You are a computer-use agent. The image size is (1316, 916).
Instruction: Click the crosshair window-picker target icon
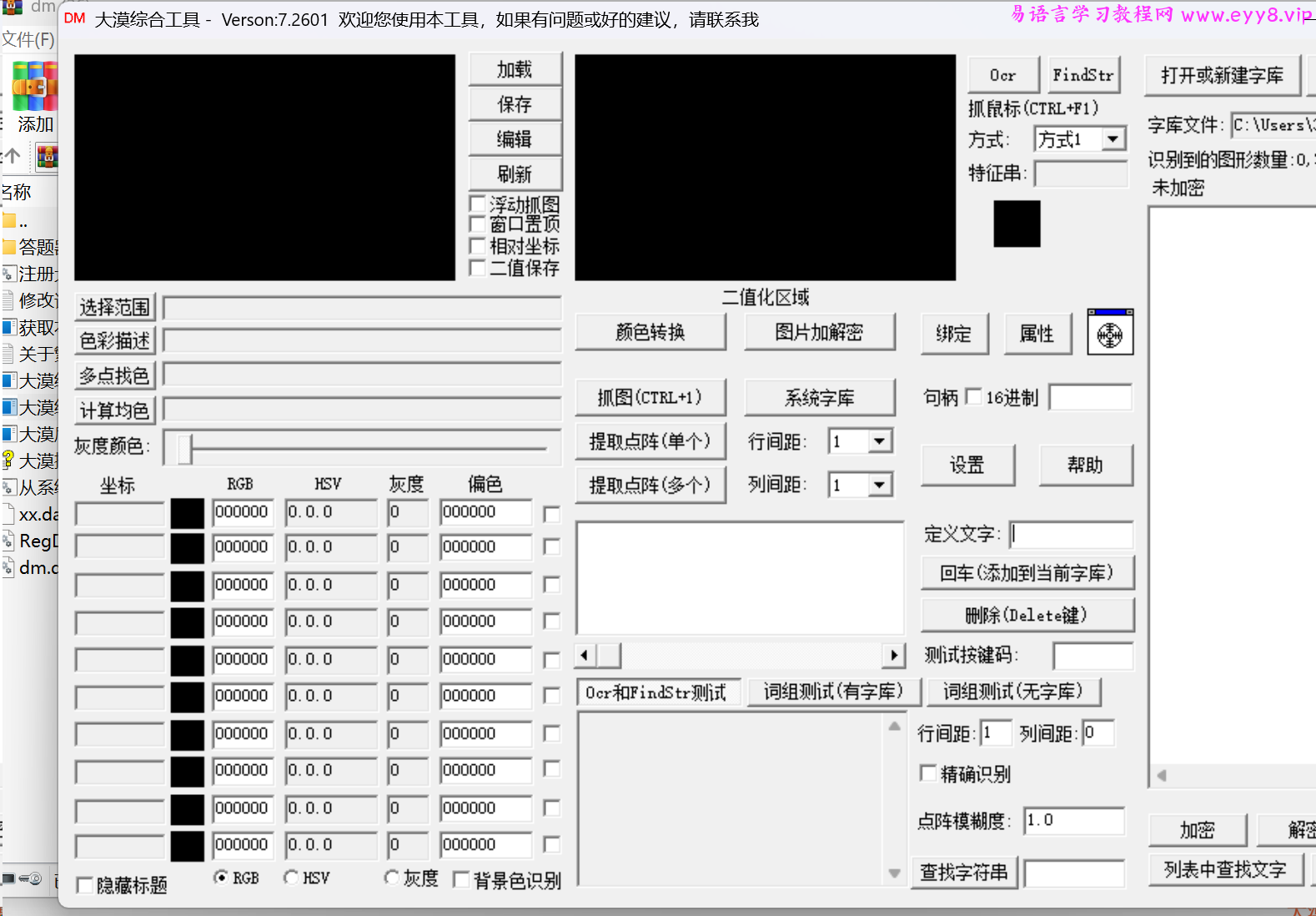[1110, 333]
